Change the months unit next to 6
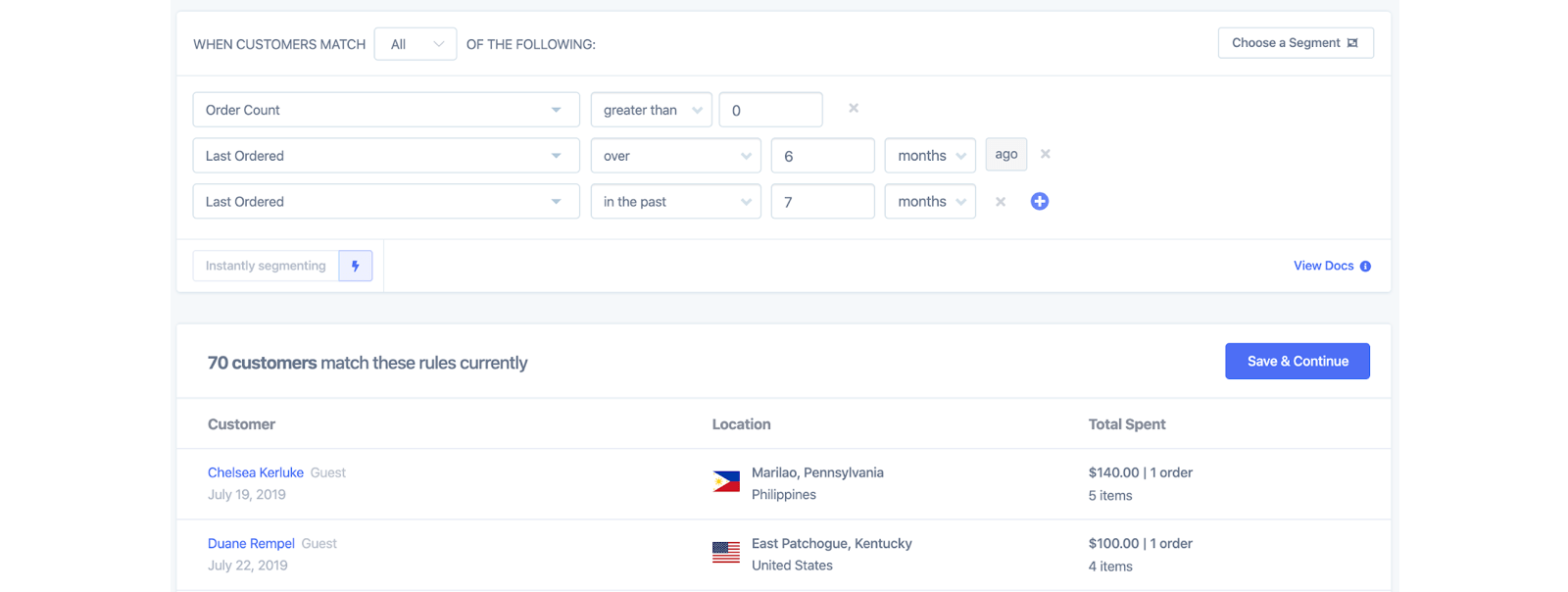The width and height of the screenshot is (1568, 592). coord(930,156)
